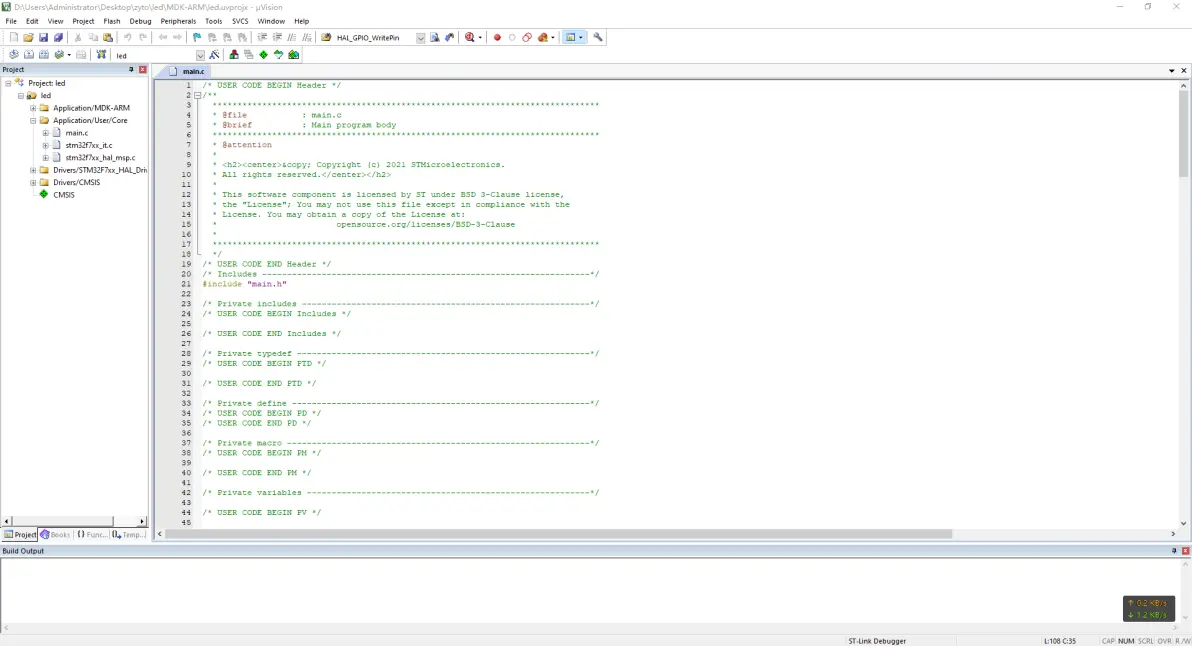Collapse the Application/User/Core folder
This screenshot has height=646, width=1192.
pyautogui.click(x=33, y=120)
